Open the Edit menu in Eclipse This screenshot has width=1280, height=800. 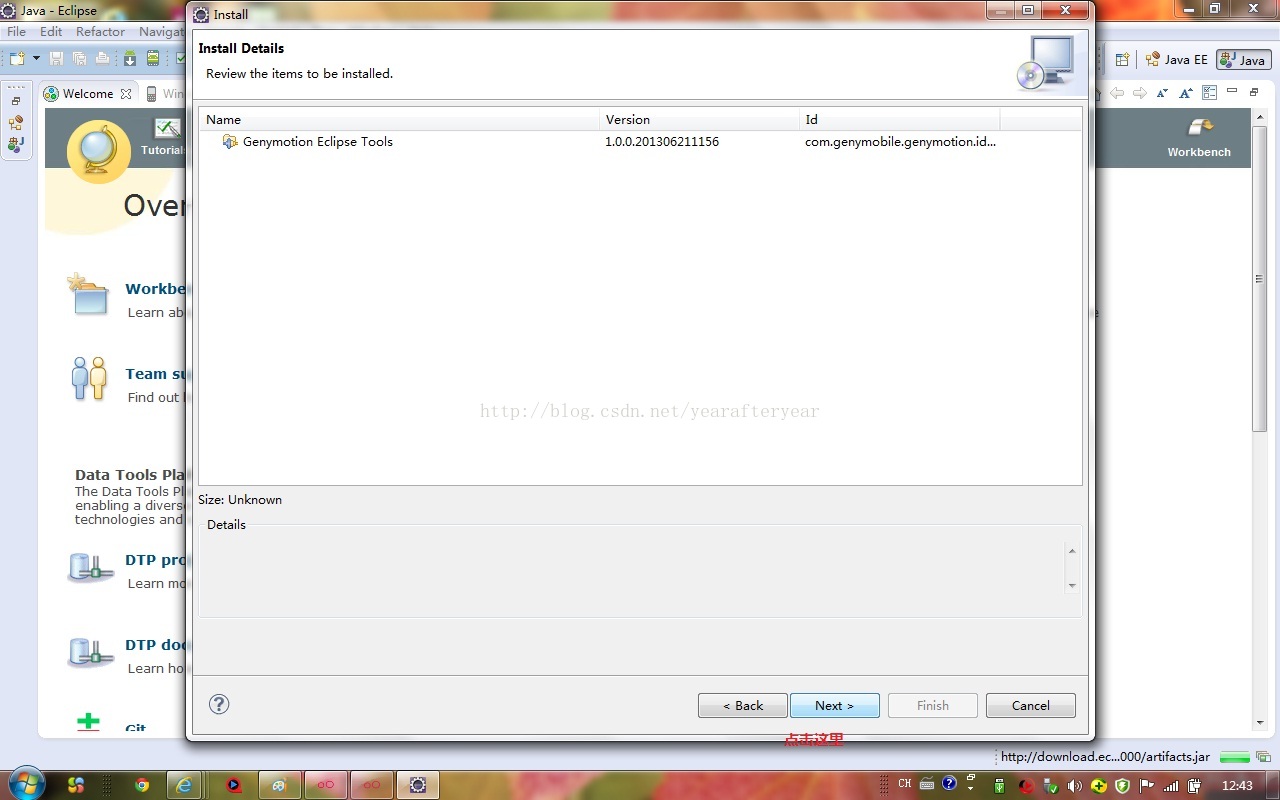[x=51, y=31]
